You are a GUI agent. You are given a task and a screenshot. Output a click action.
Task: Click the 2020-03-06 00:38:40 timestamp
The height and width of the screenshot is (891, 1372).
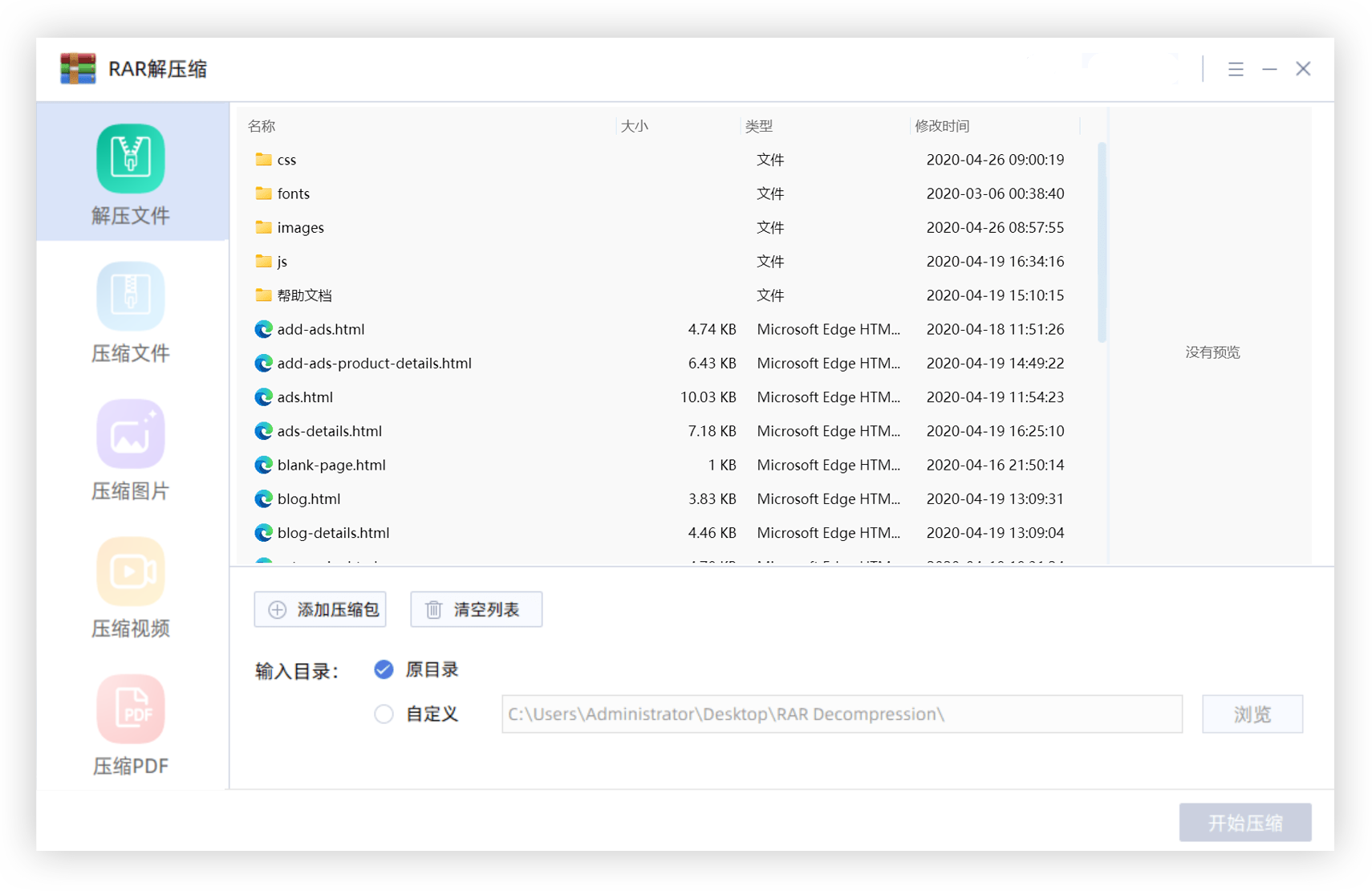point(995,193)
